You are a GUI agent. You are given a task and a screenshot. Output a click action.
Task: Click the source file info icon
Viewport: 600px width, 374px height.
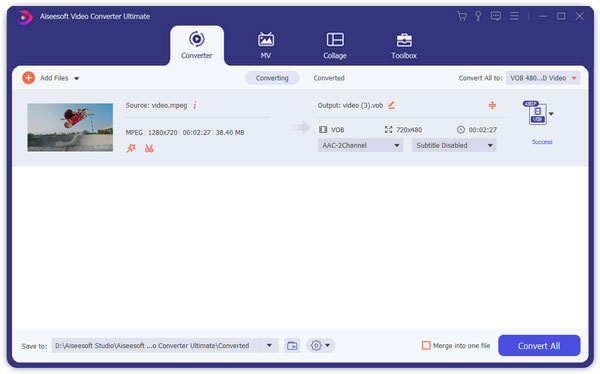(x=195, y=105)
